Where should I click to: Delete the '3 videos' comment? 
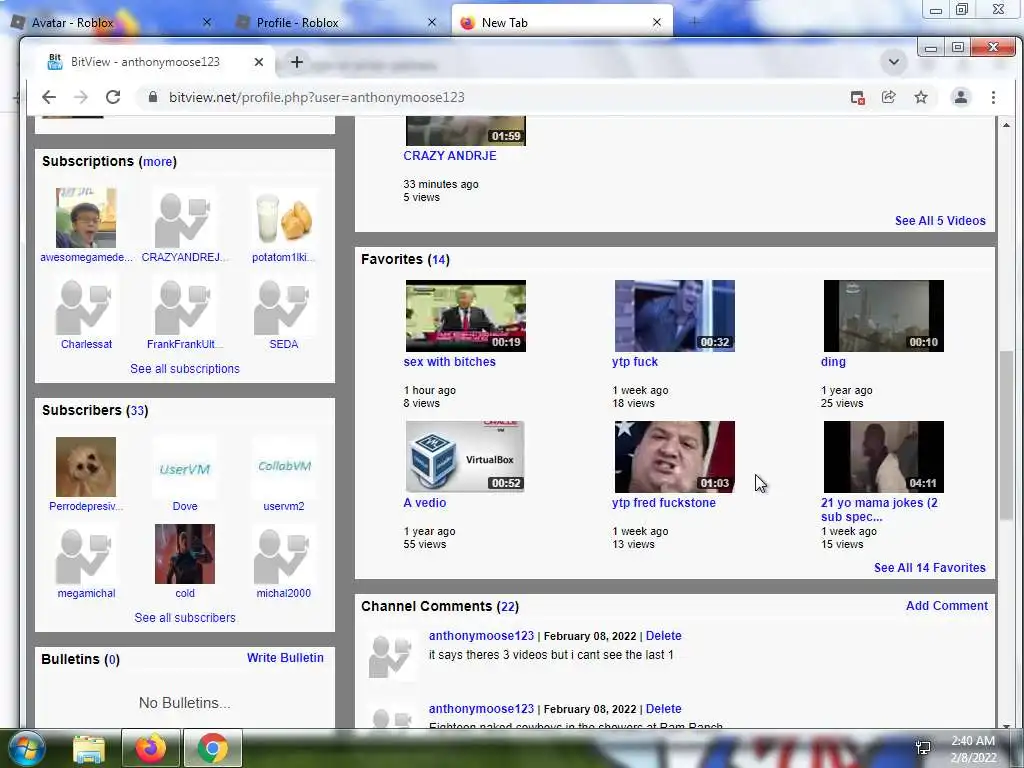click(x=664, y=636)
